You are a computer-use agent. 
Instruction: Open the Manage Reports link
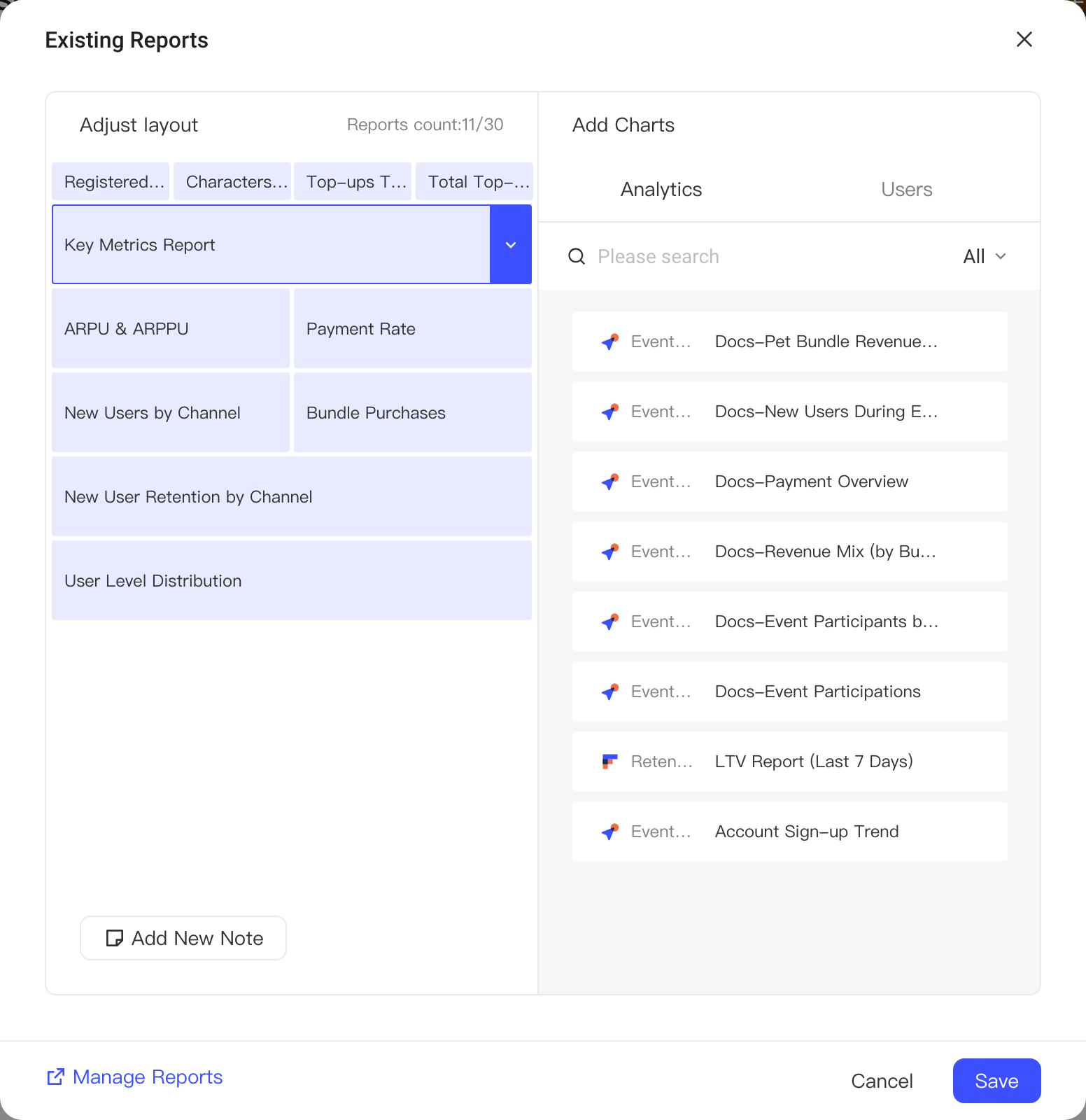(148, 1077)
